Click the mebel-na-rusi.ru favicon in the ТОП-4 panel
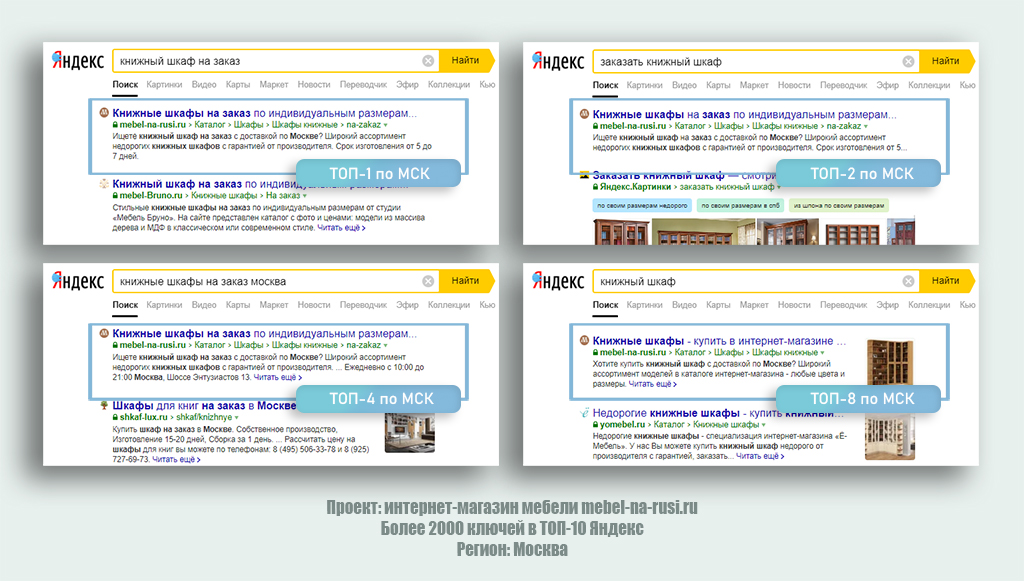The image size is (1024, 581). [x=104, y=333]
